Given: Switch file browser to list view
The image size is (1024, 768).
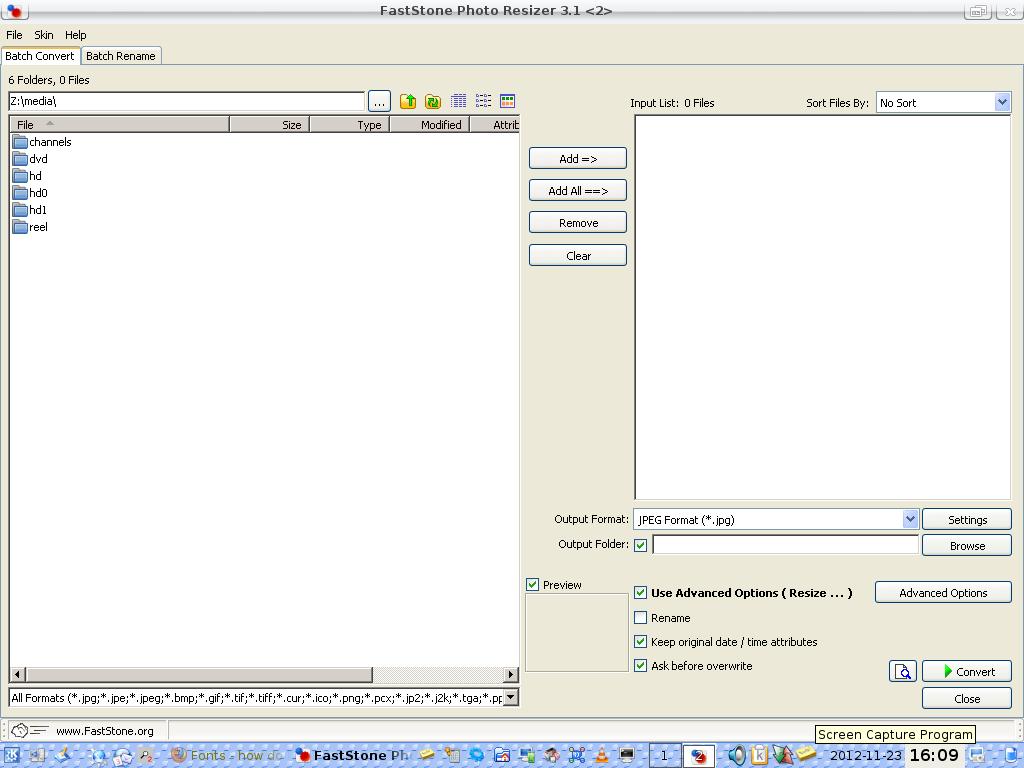Looking at the screenshot, I should tap(483, 101).
